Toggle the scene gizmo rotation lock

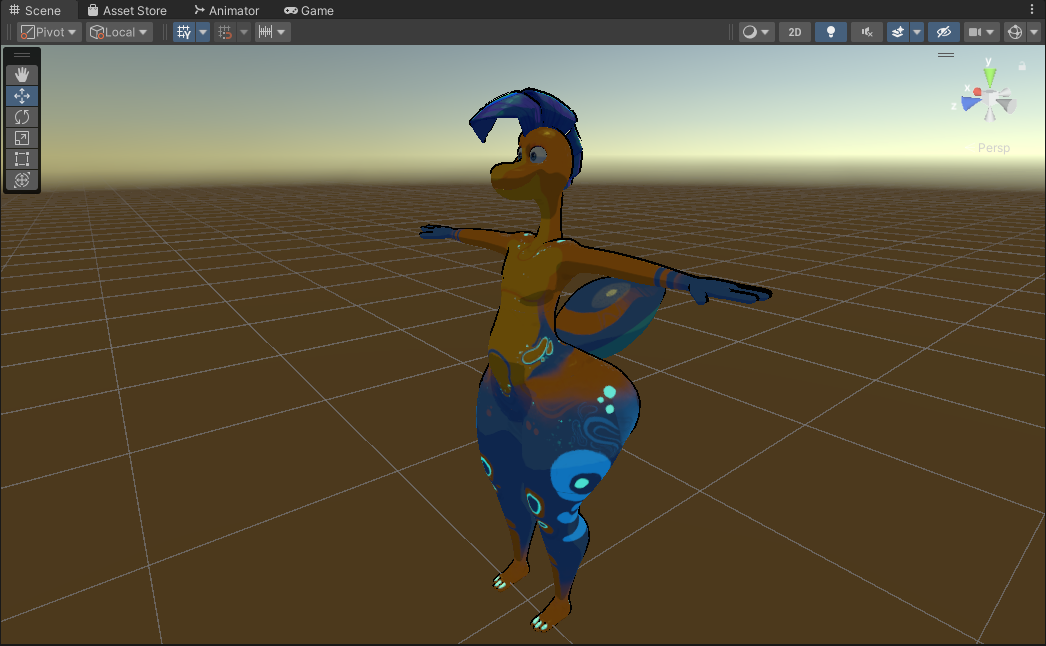pos(1022,66)
